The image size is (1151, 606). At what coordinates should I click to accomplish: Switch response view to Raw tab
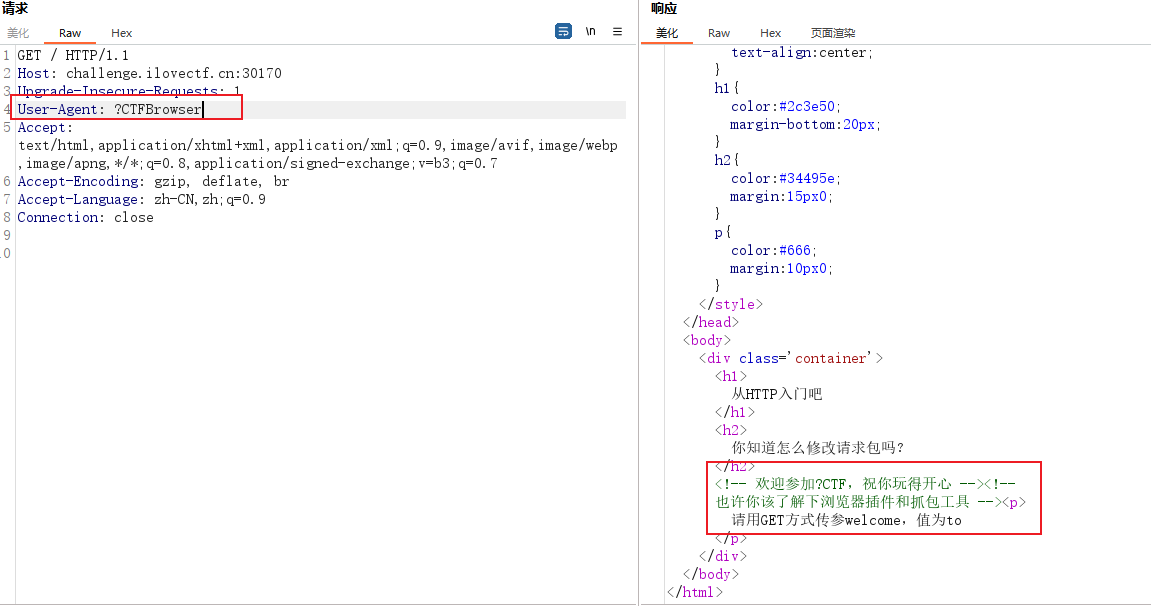coord(719,33)
